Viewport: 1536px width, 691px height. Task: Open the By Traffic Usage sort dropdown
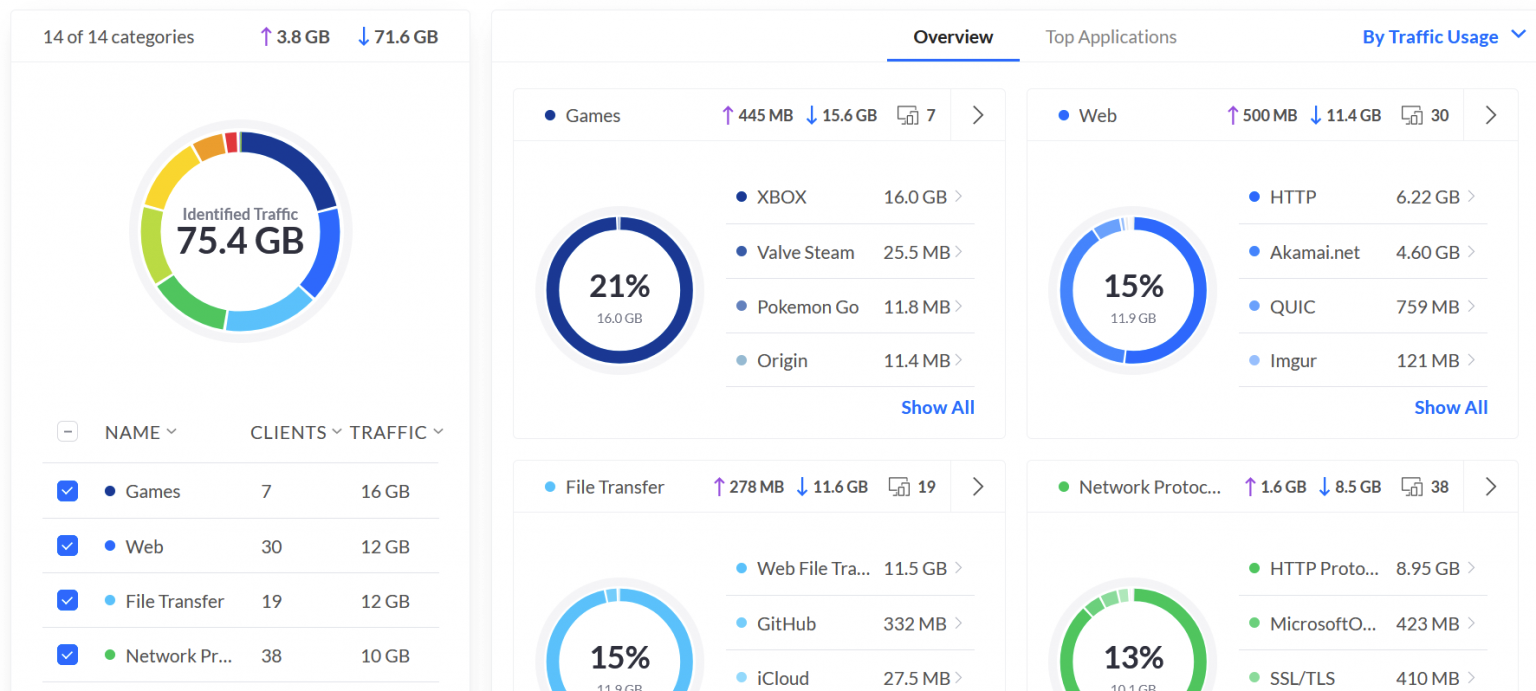1444,37
